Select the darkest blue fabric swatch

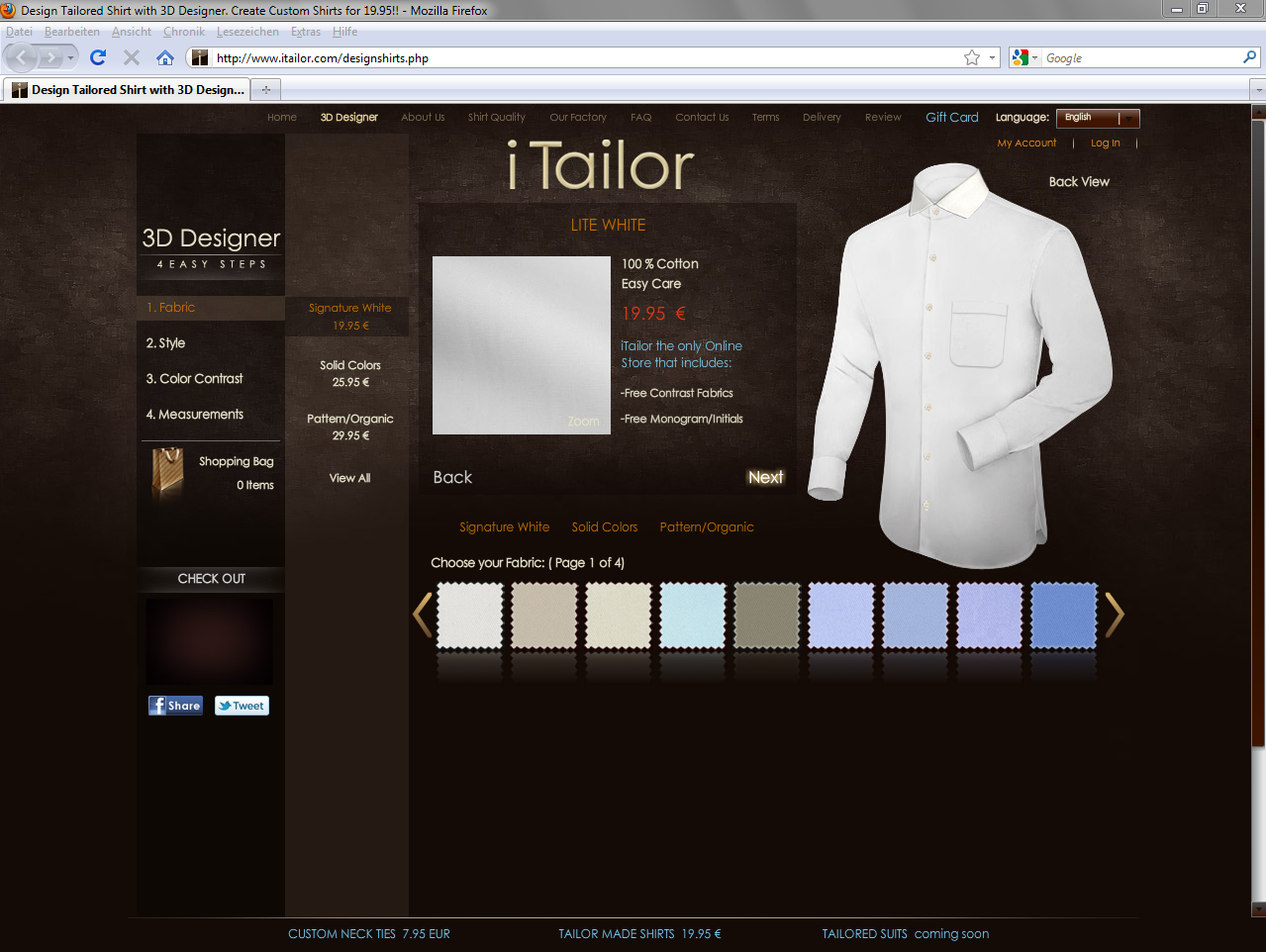point(1064,616)
